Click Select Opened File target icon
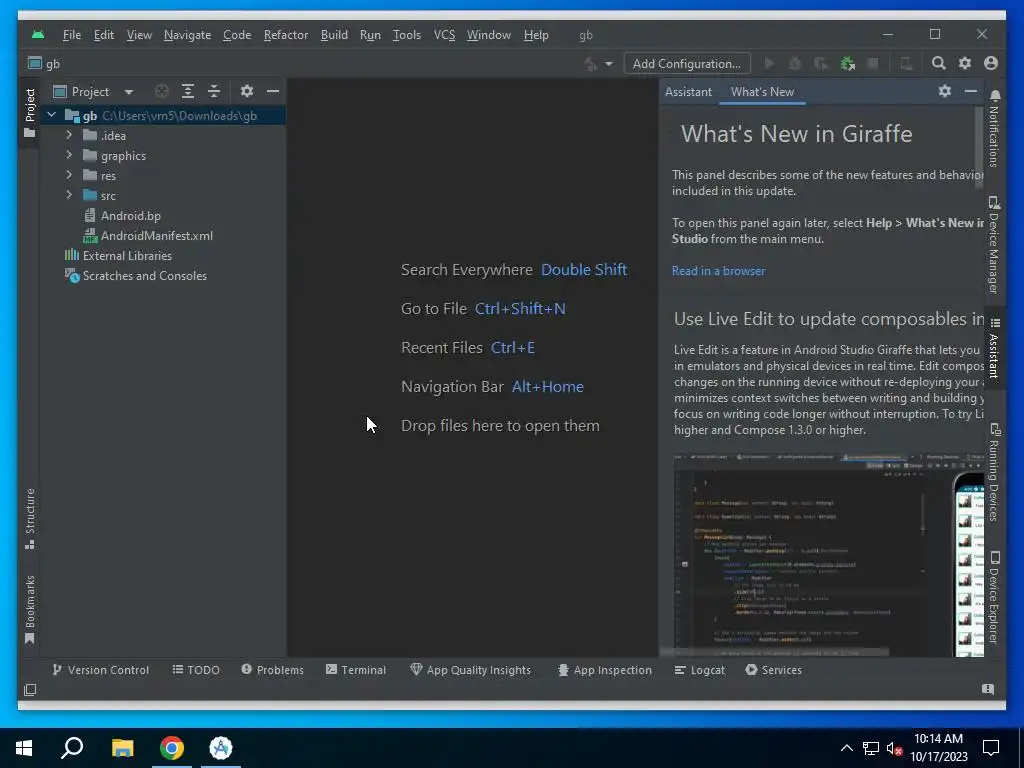The height and width of the screenshot is (768, 1024). (x=162, y=91)
